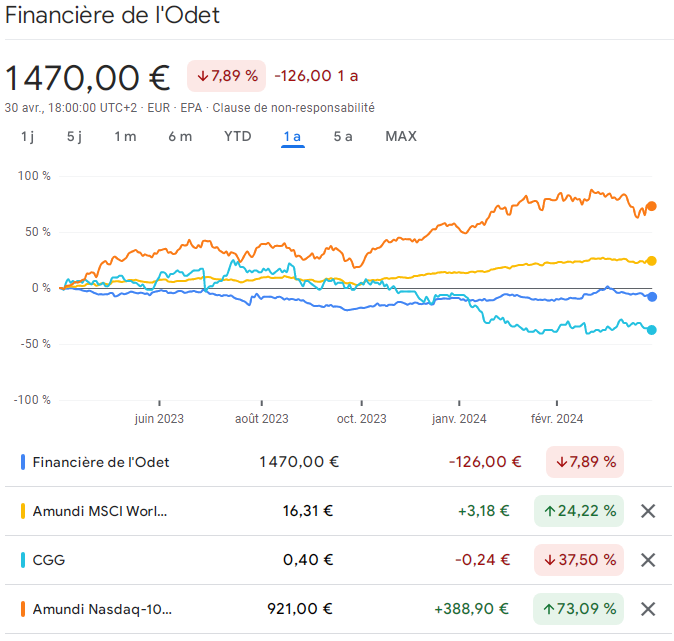Switch to the 5 j time range
Image resolution: width=674 pixels, height=641 pixels.
point(75,136)
